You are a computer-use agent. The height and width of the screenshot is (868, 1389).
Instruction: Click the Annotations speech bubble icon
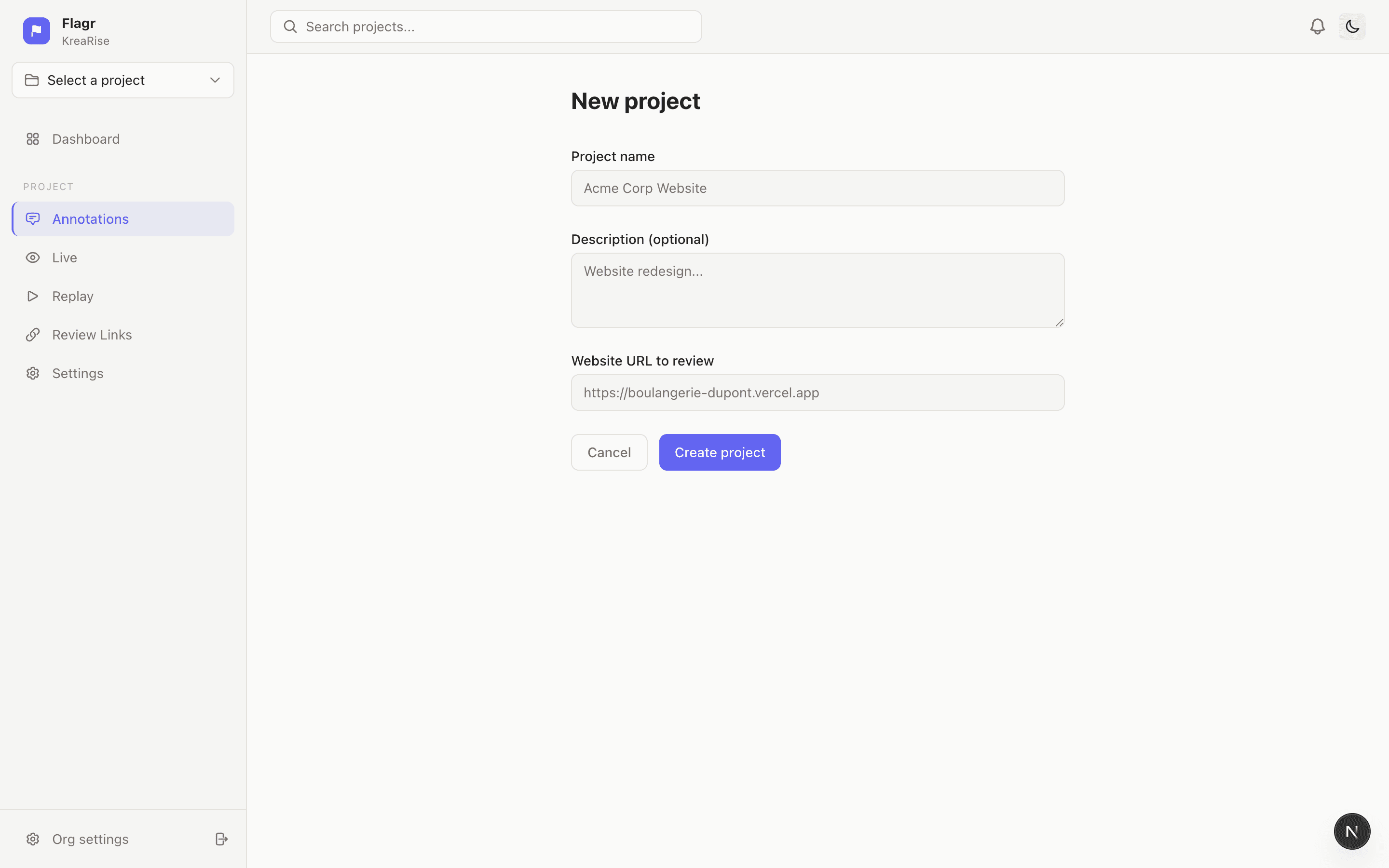pos(33,219)
